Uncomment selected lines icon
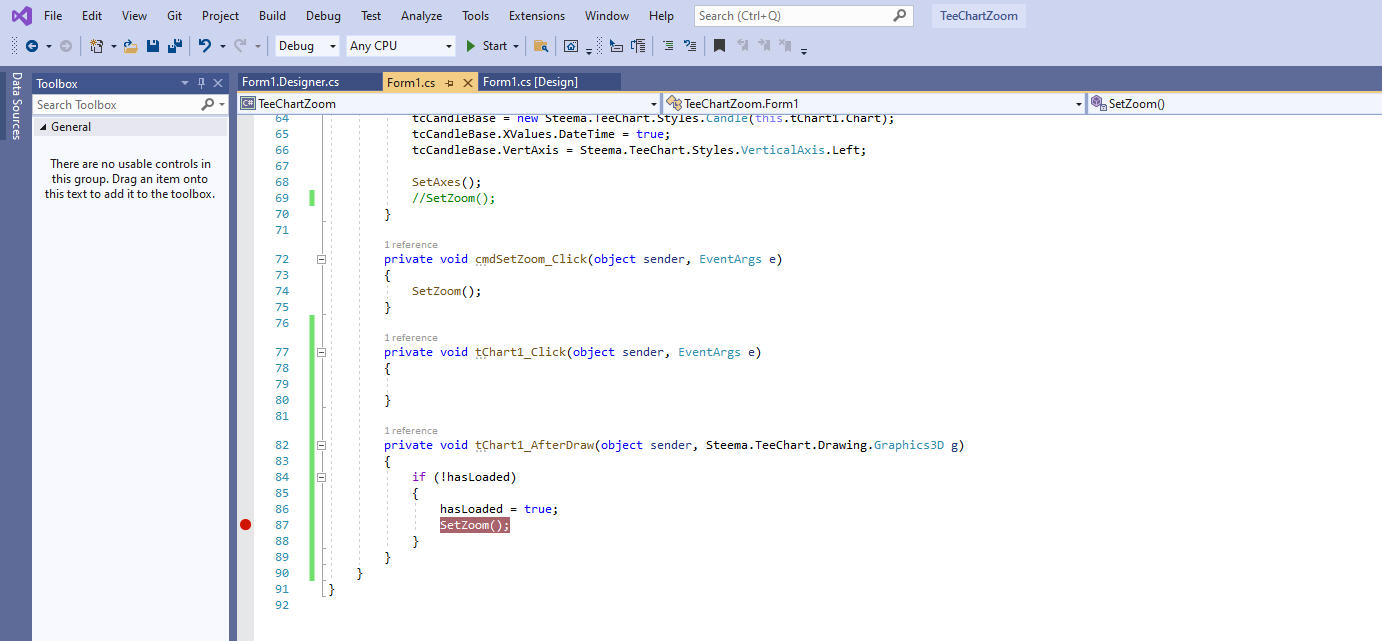This screenshot has height=641, width=1382. tap(691, 46)
